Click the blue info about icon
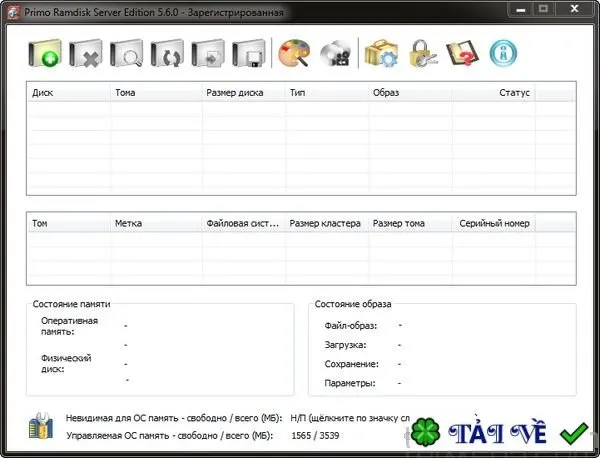Viewport: 600px width, 458px height. tap(503, 53)
